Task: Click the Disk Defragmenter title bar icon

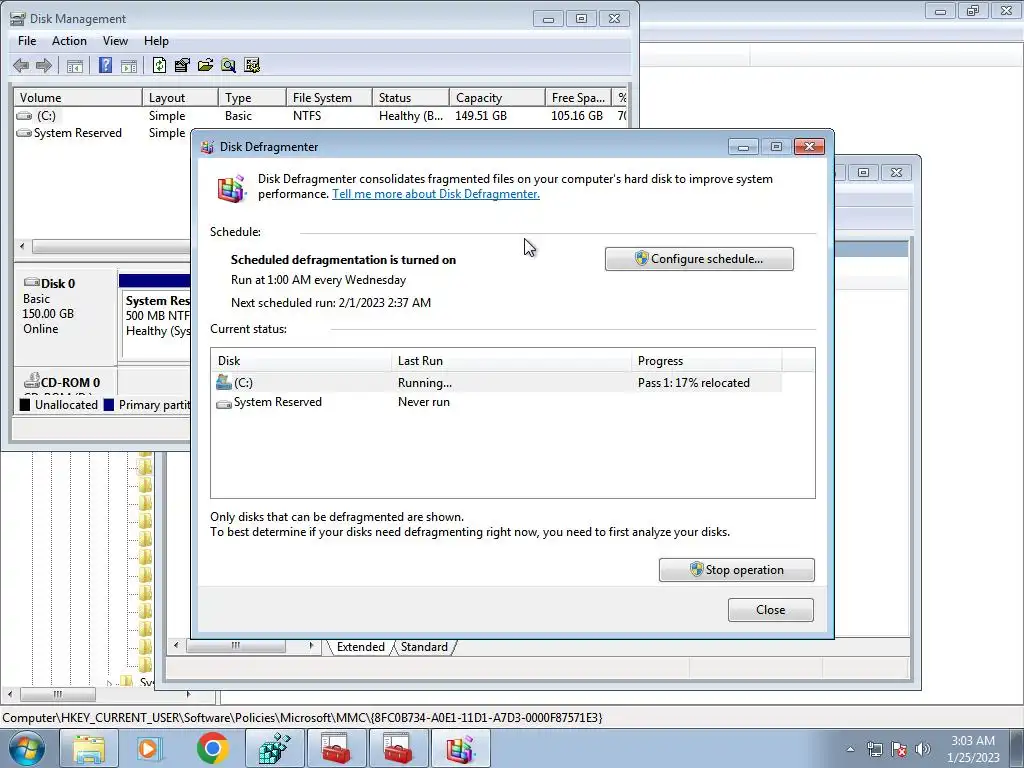Action: [x=208, y=147]
